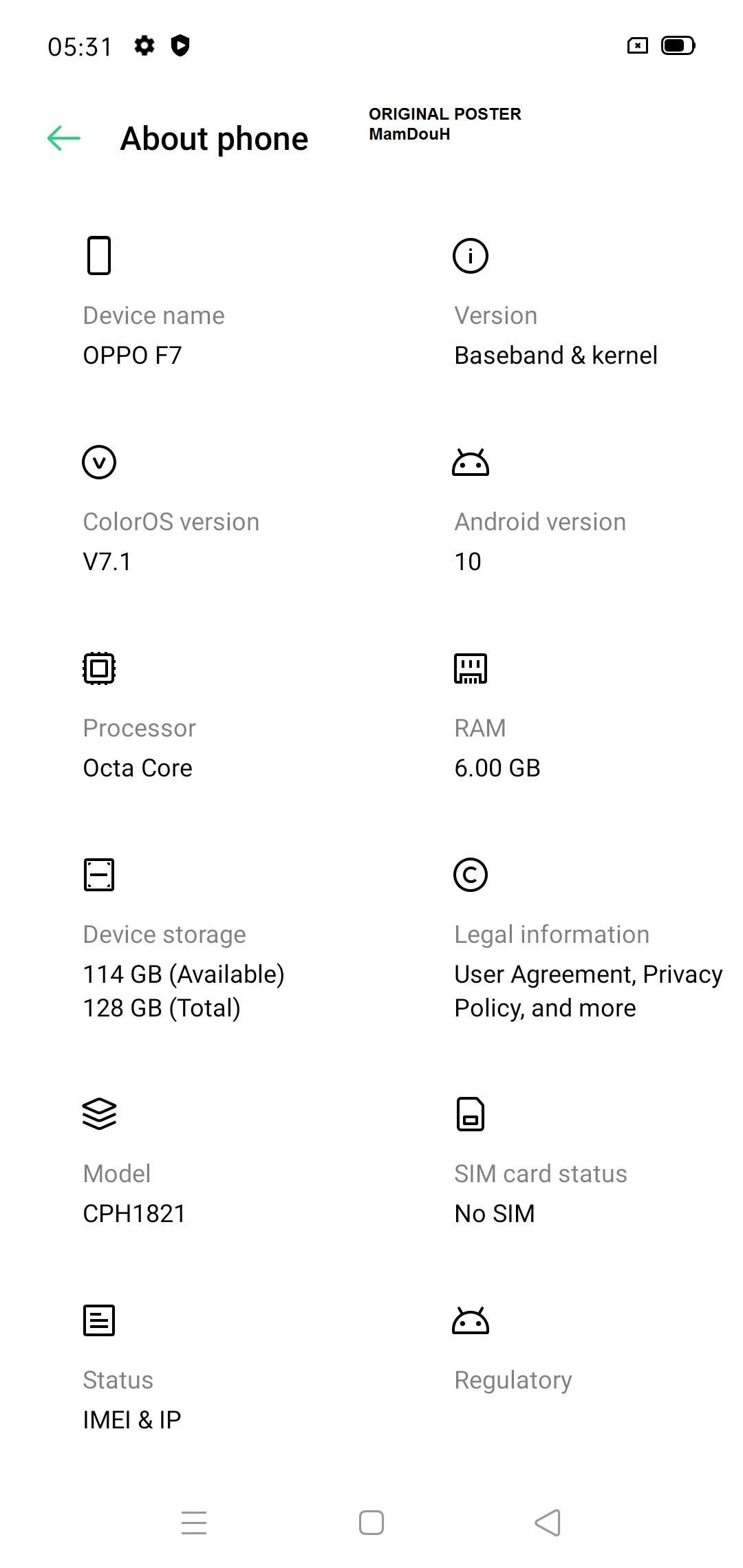Viewport: 743px width, 1568px height.
Task: Tap the back arrow to exit About phone
Action: pyautogui.click(x=63, y=138)
